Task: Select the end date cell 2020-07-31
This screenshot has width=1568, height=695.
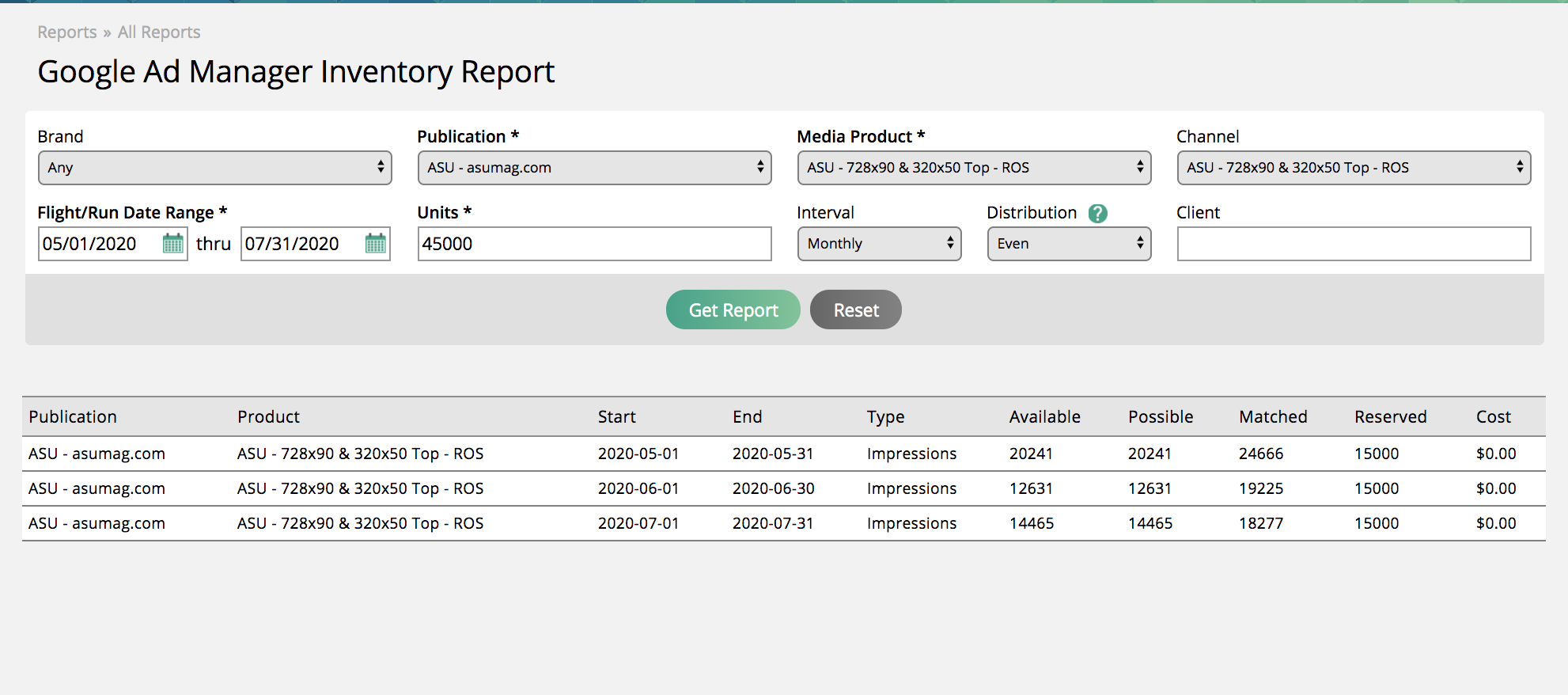Action: [773, 523]
